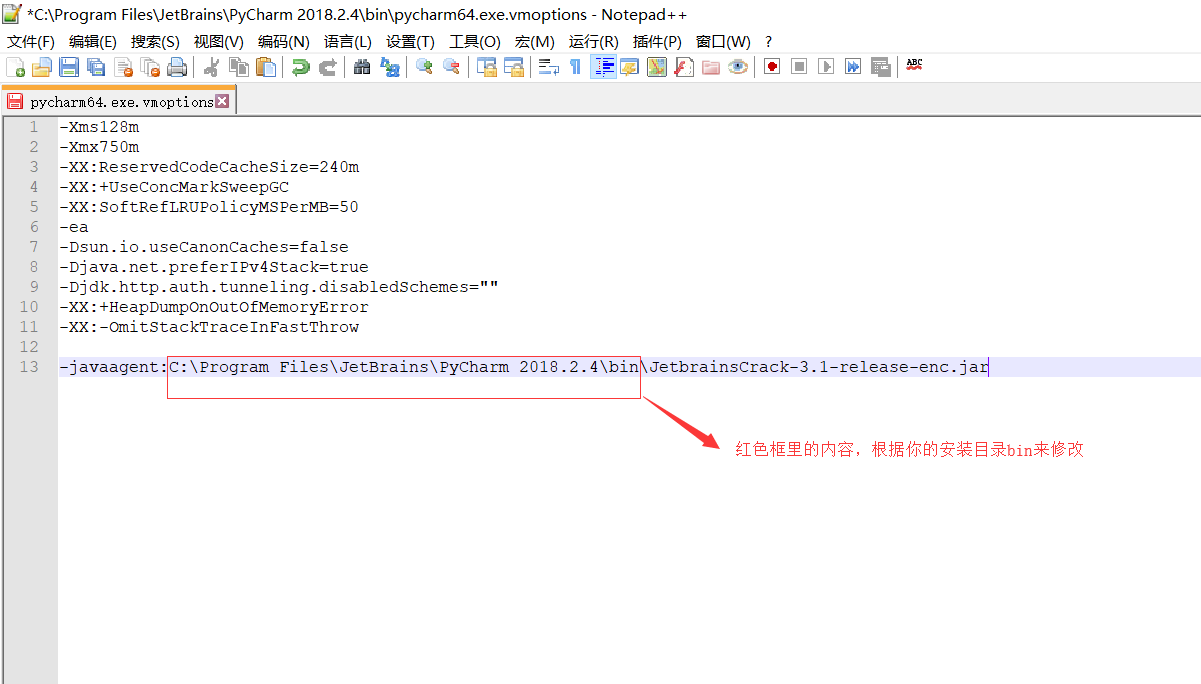Open the ? help menu
The image size is (1201, 684).
pos(768,41)
